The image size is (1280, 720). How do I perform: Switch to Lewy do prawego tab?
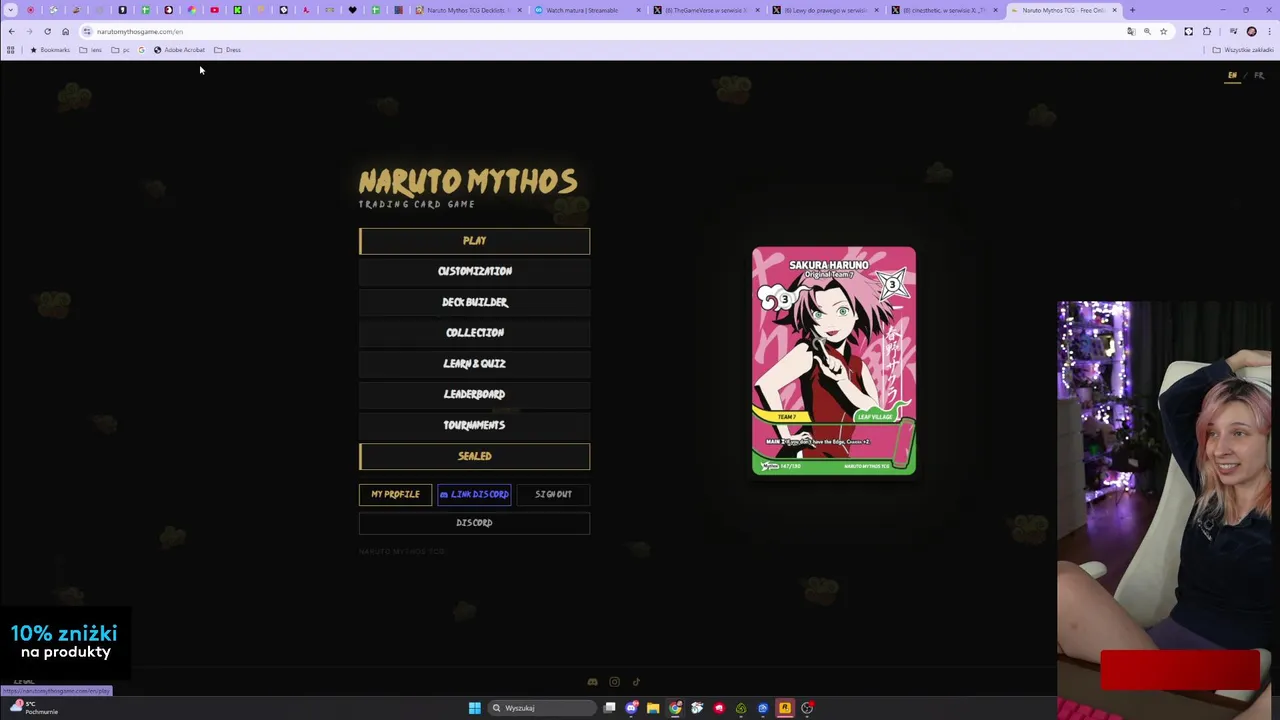coord(825,10)
